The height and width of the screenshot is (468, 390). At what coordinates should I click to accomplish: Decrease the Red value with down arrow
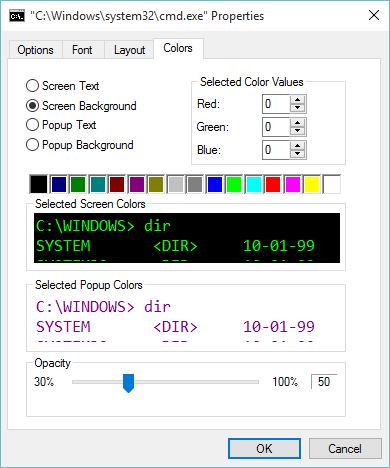click(297, 108)
